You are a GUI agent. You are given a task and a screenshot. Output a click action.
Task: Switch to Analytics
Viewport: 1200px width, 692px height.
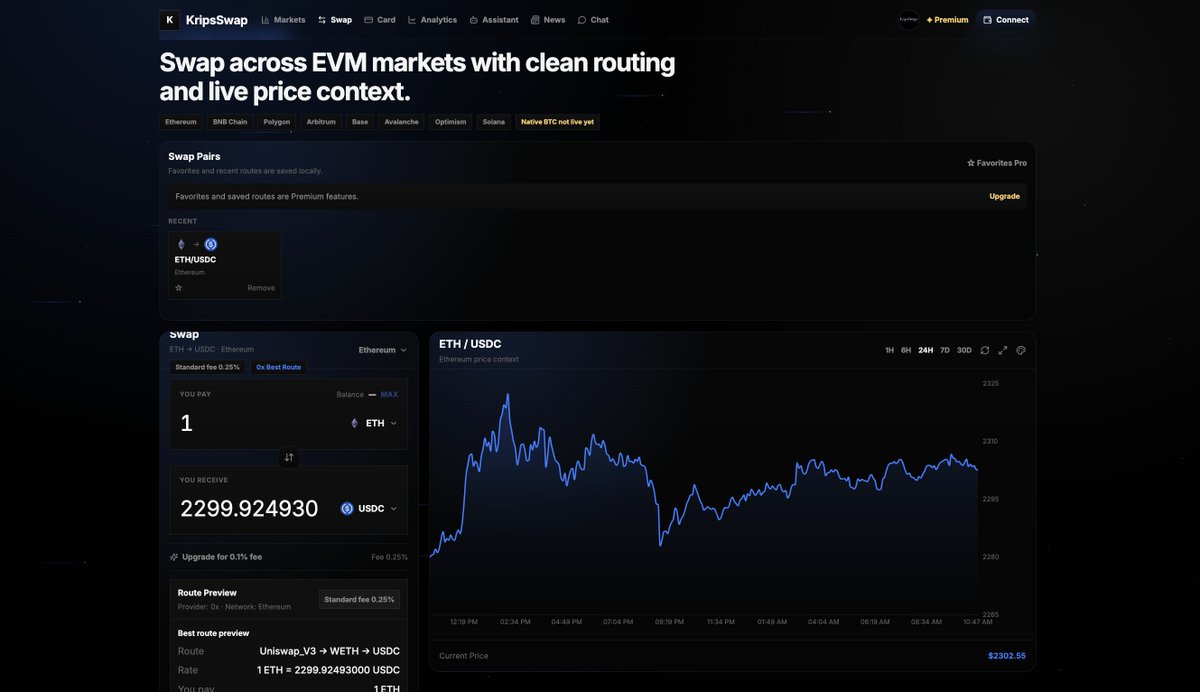click(432, 20)
